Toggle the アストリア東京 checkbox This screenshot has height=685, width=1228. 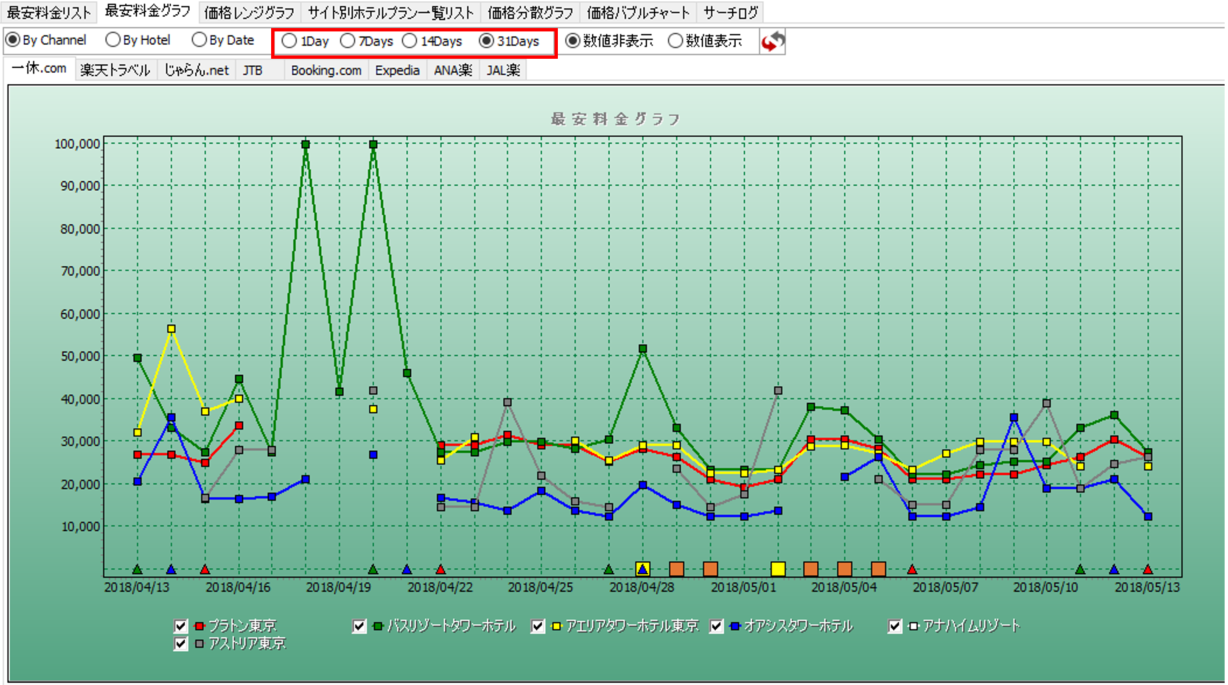coord(181,644)
